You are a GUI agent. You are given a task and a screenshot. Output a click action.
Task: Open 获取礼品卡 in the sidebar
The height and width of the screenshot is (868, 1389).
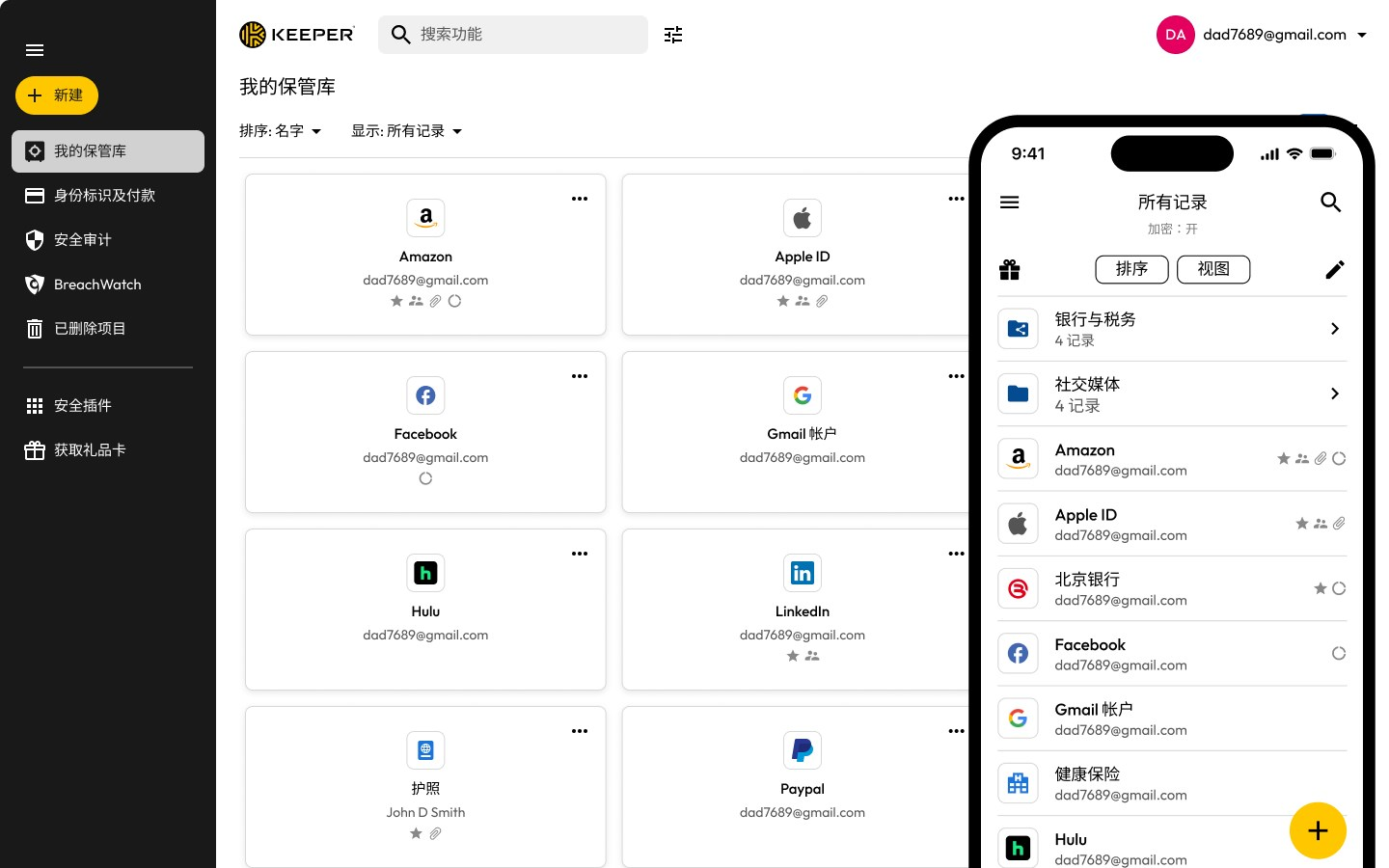[x=108, y=450]
